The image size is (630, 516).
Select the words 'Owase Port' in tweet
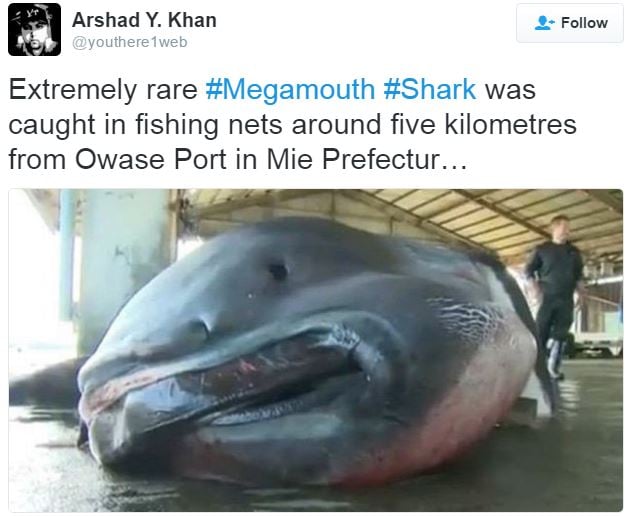tap(151, 160)
